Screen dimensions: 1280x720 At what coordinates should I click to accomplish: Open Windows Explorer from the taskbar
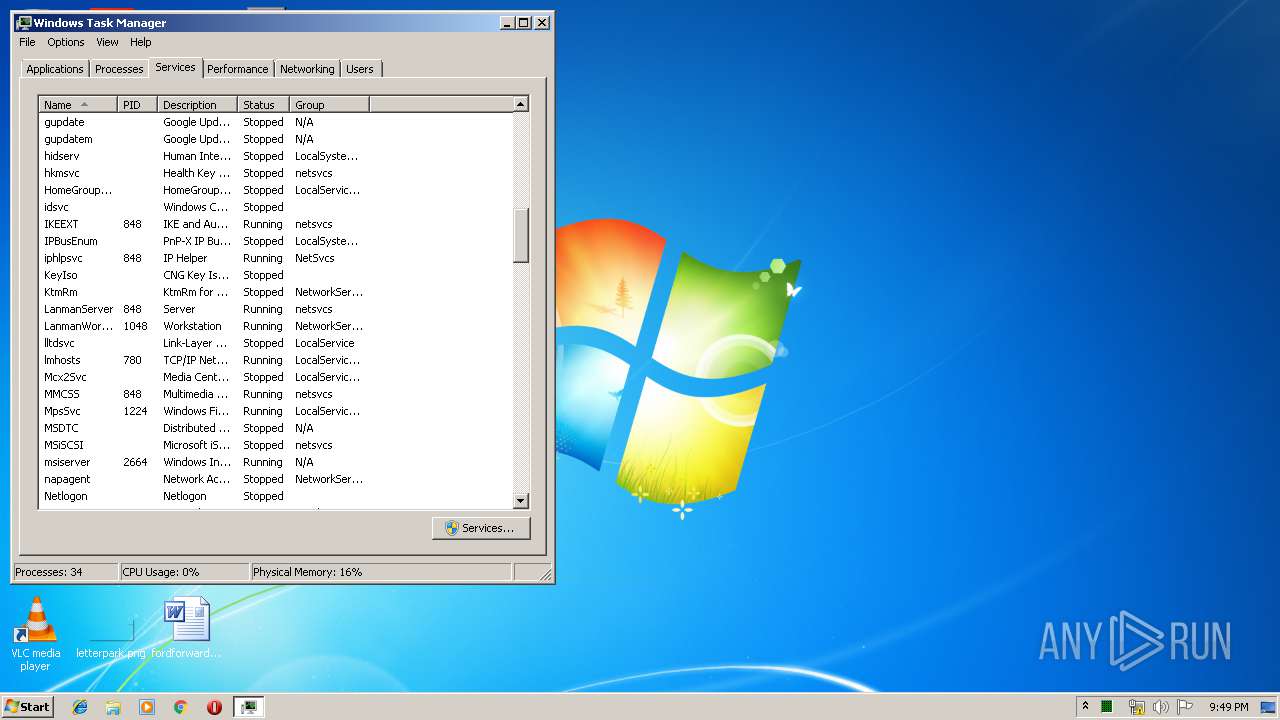[x=113, y=707]
